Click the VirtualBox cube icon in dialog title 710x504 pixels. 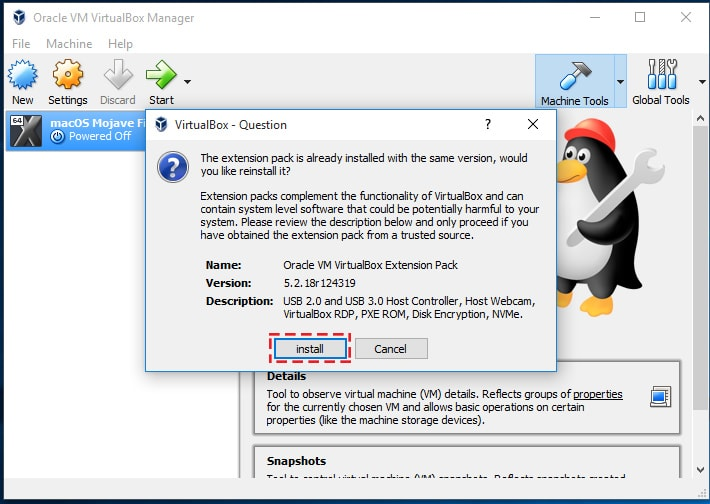(161, 124)
